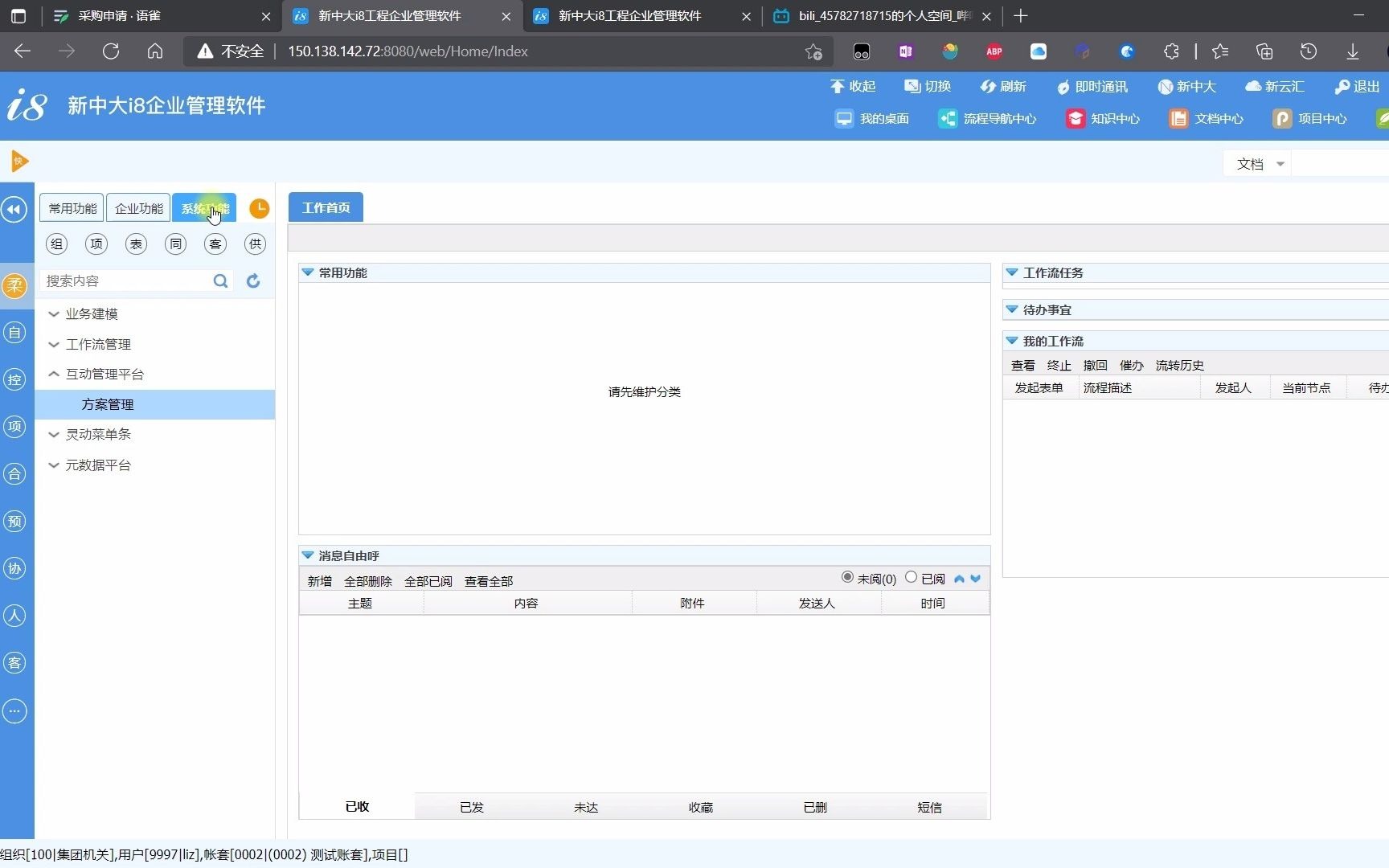Image resolution: width=1389 pixels, height=868 pixels.
Task: Open 我的桌面 desktop
Action: pos(872,119)
